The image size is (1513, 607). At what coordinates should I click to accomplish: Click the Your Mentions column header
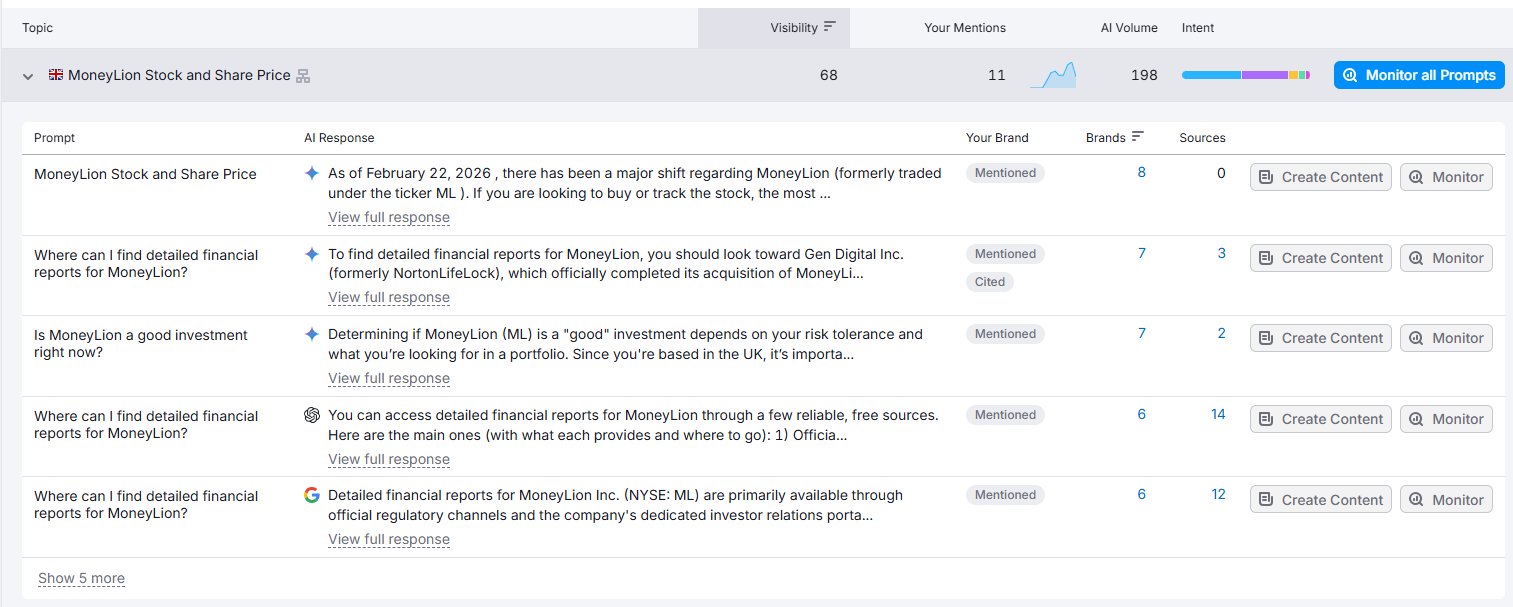pyautogui.click(x=965, y=28)
